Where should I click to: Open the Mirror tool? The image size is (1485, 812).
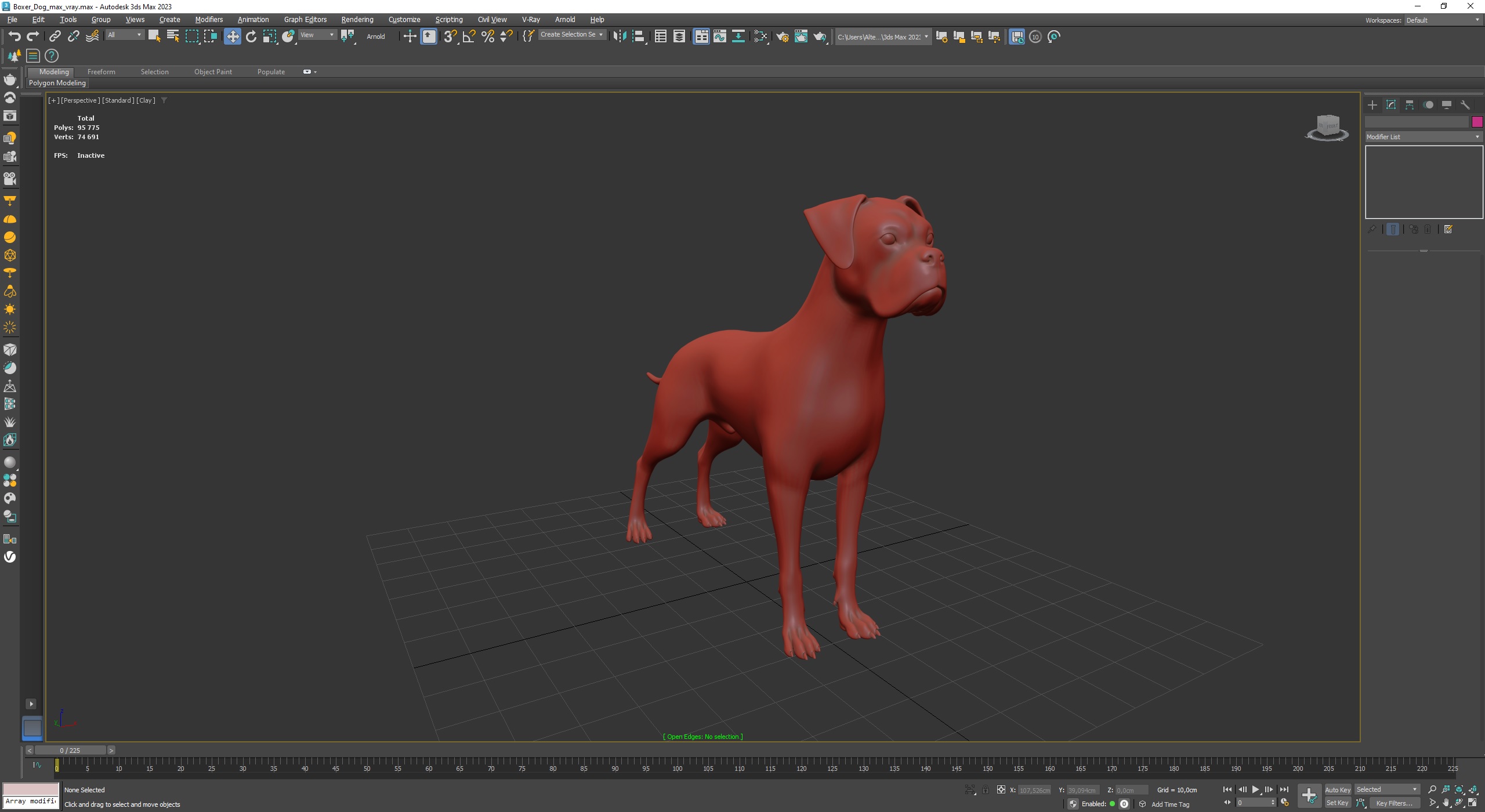620,37
